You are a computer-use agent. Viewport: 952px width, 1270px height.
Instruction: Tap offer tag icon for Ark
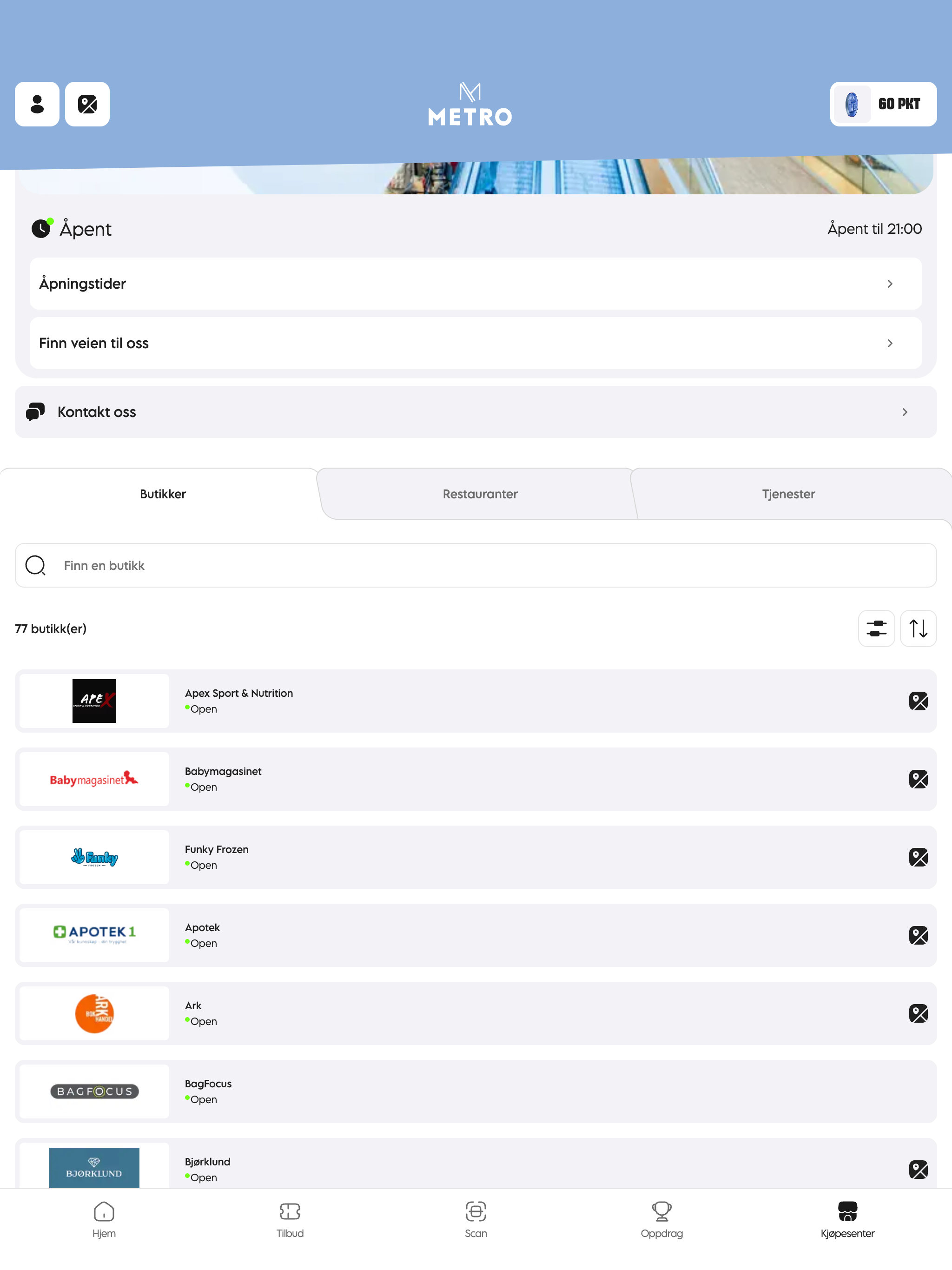918,1013
